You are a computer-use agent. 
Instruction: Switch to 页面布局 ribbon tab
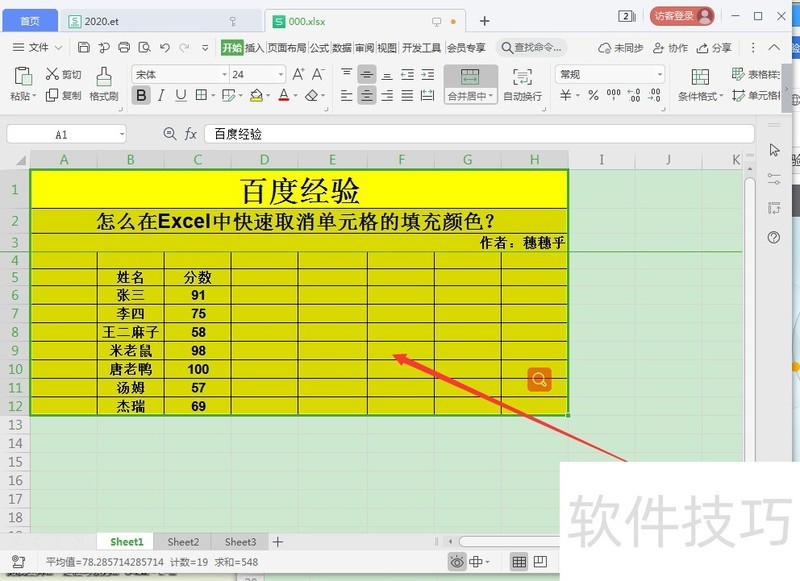pyautogui.click(x=287, y=48)
